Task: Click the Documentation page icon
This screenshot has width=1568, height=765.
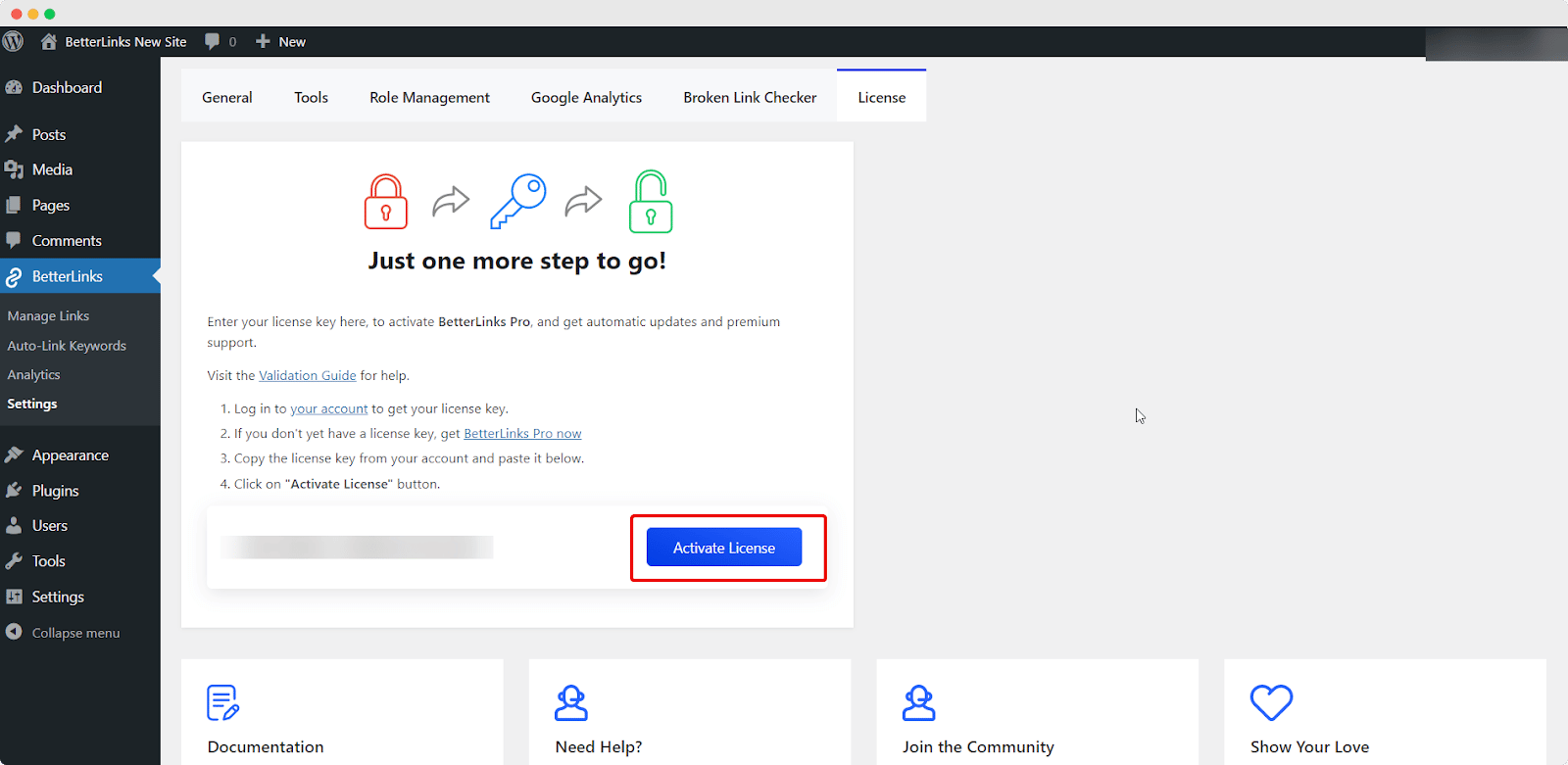Action: coord(223,702)
